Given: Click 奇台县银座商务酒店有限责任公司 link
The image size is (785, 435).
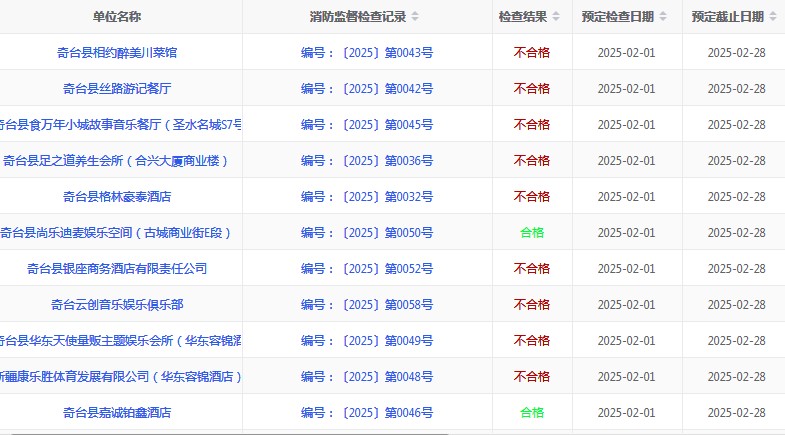Looking at the screenshot, I should pyautogui.click(x=117, y=268).
